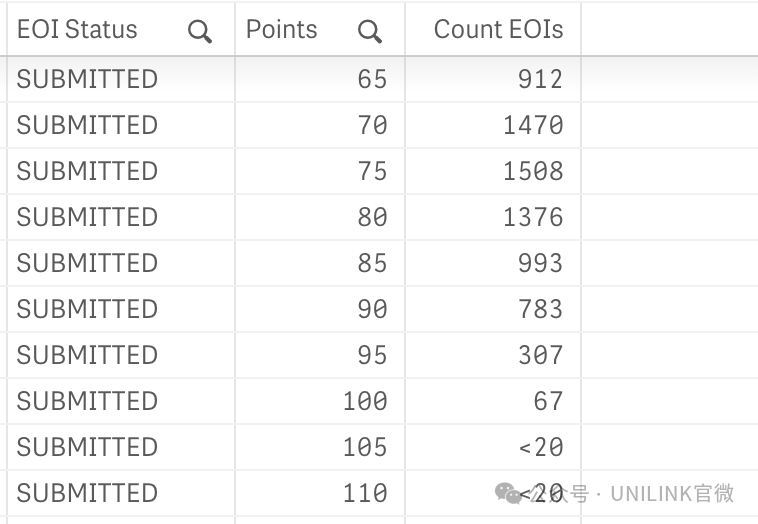The width and height of the screenshot is (758, 524).
Task: Open search for EOI Status column
Action: click(x=200, y=32)
